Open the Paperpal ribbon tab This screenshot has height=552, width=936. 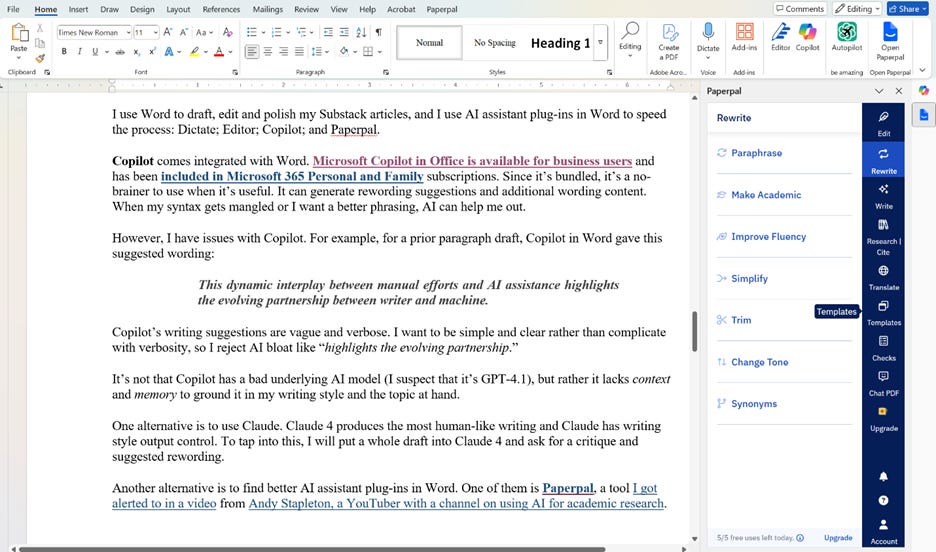click(442, 9)
